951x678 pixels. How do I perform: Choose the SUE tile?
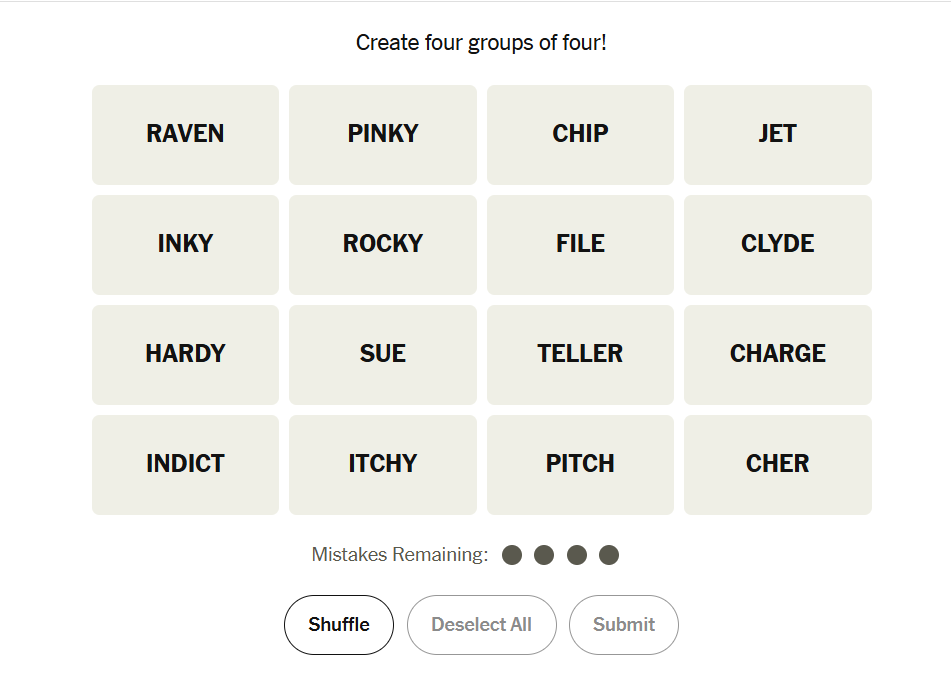tap(383, 355)
